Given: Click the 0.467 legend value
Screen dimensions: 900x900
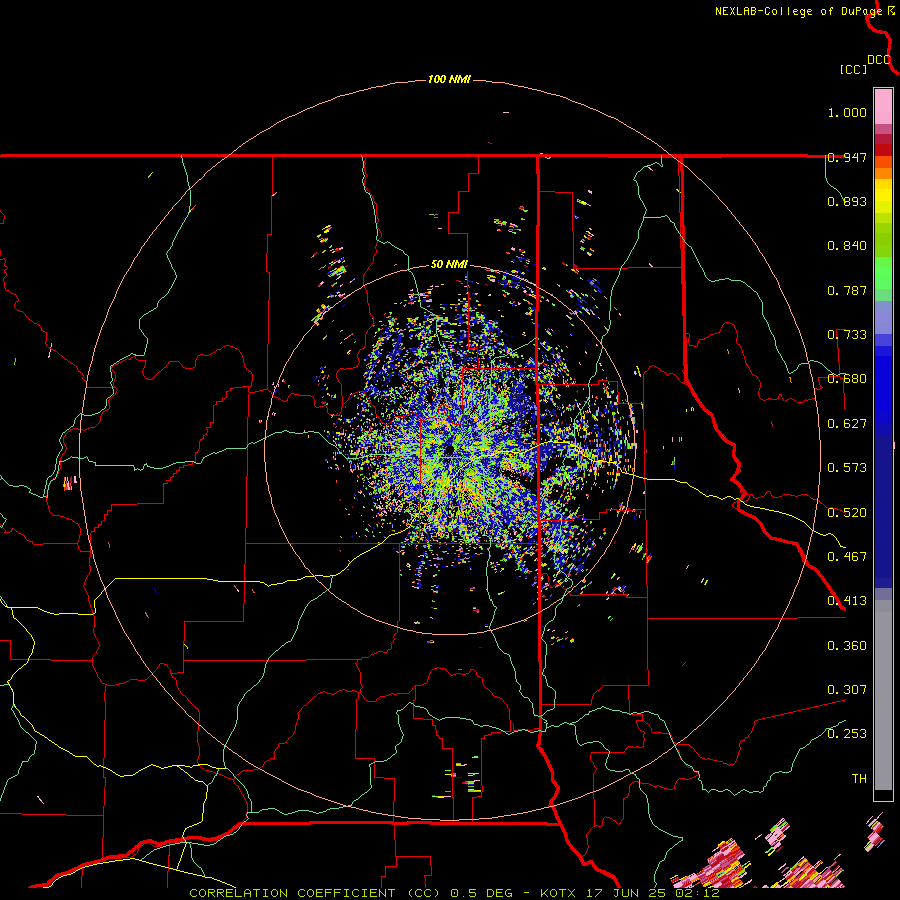Looking at the screenshot, I should click(x=847, y=557).
